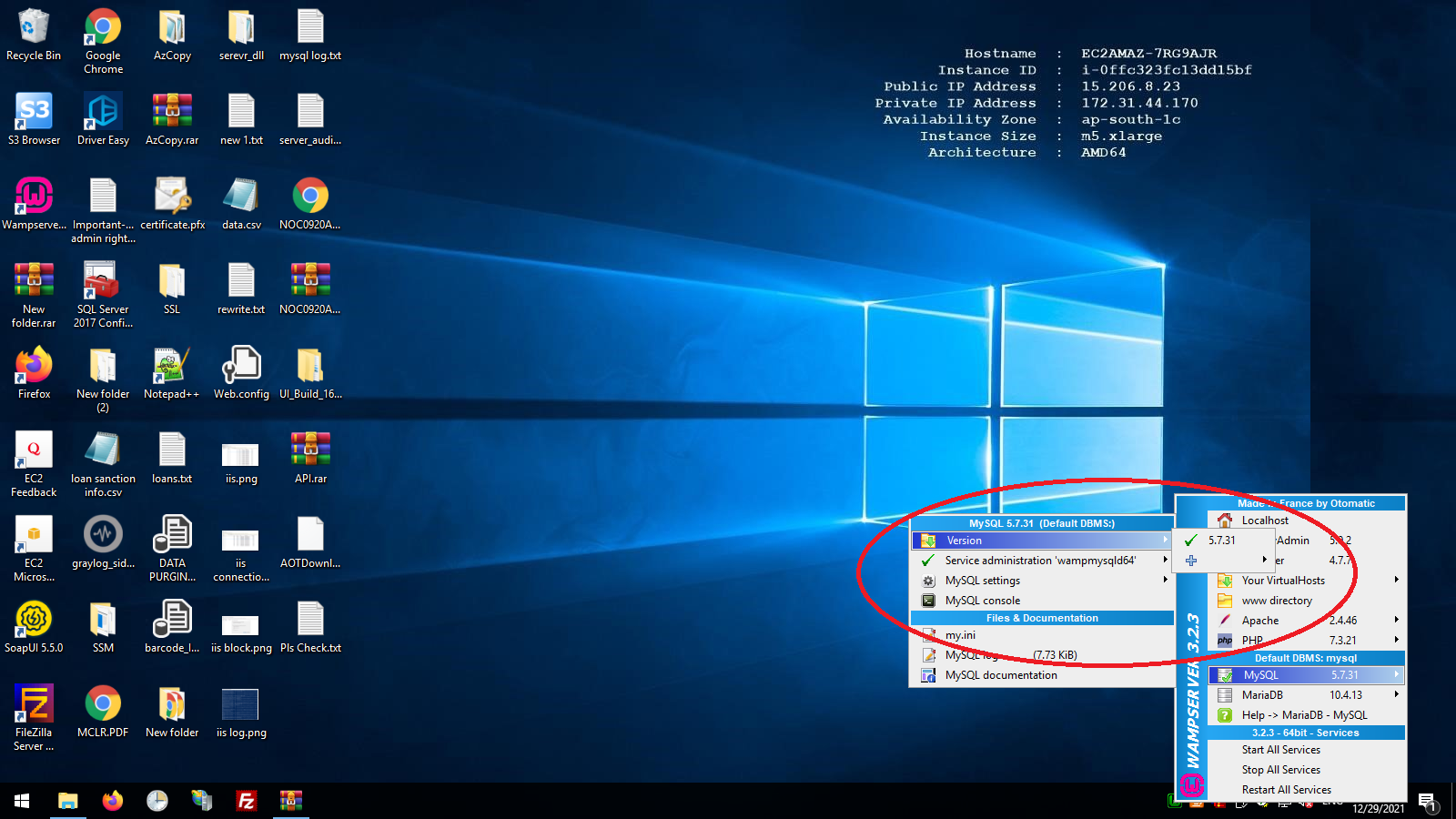Select the Wampserver desktop shortcut

(34, 205)
